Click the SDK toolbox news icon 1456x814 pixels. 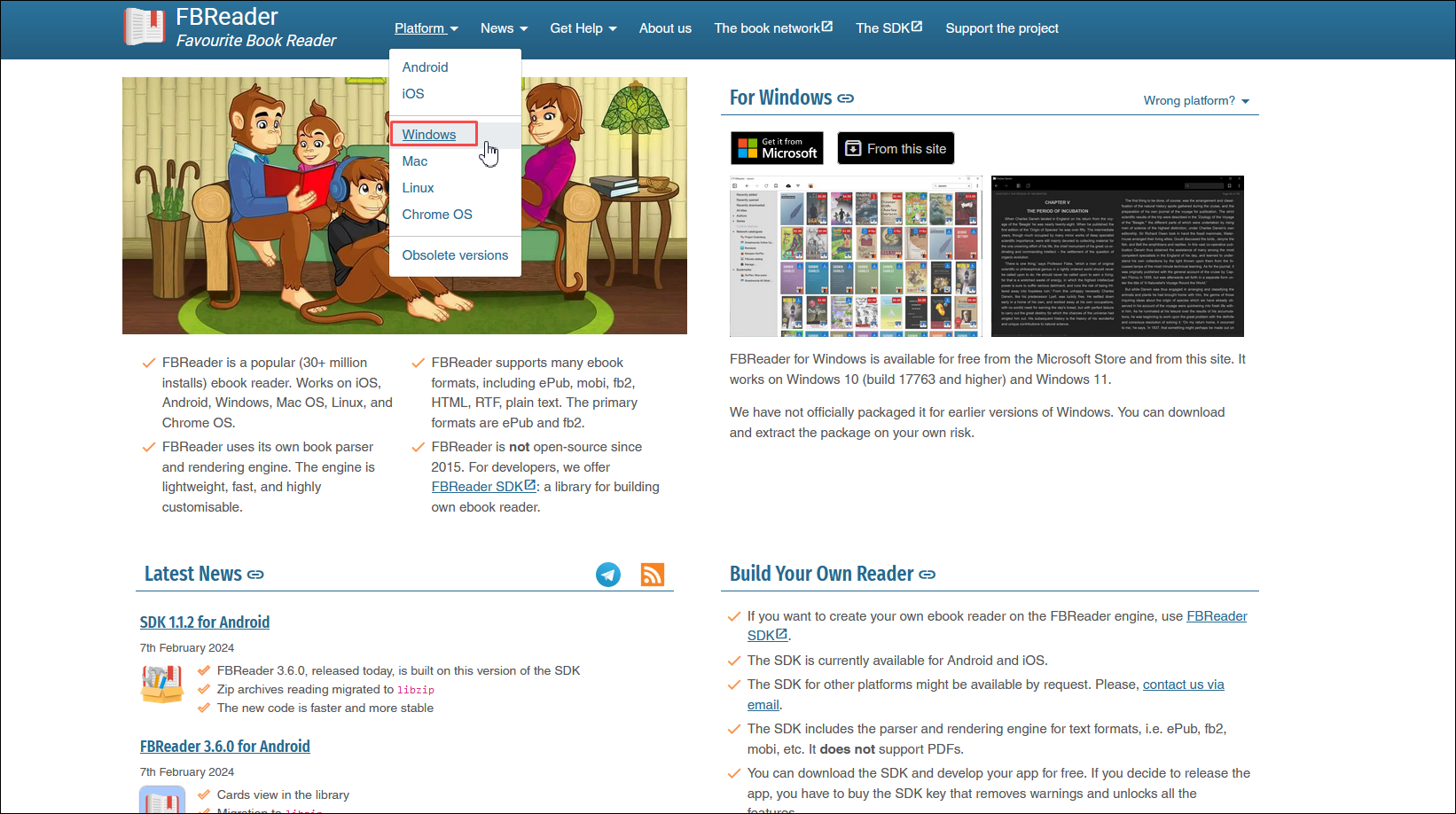click(162, 685)
